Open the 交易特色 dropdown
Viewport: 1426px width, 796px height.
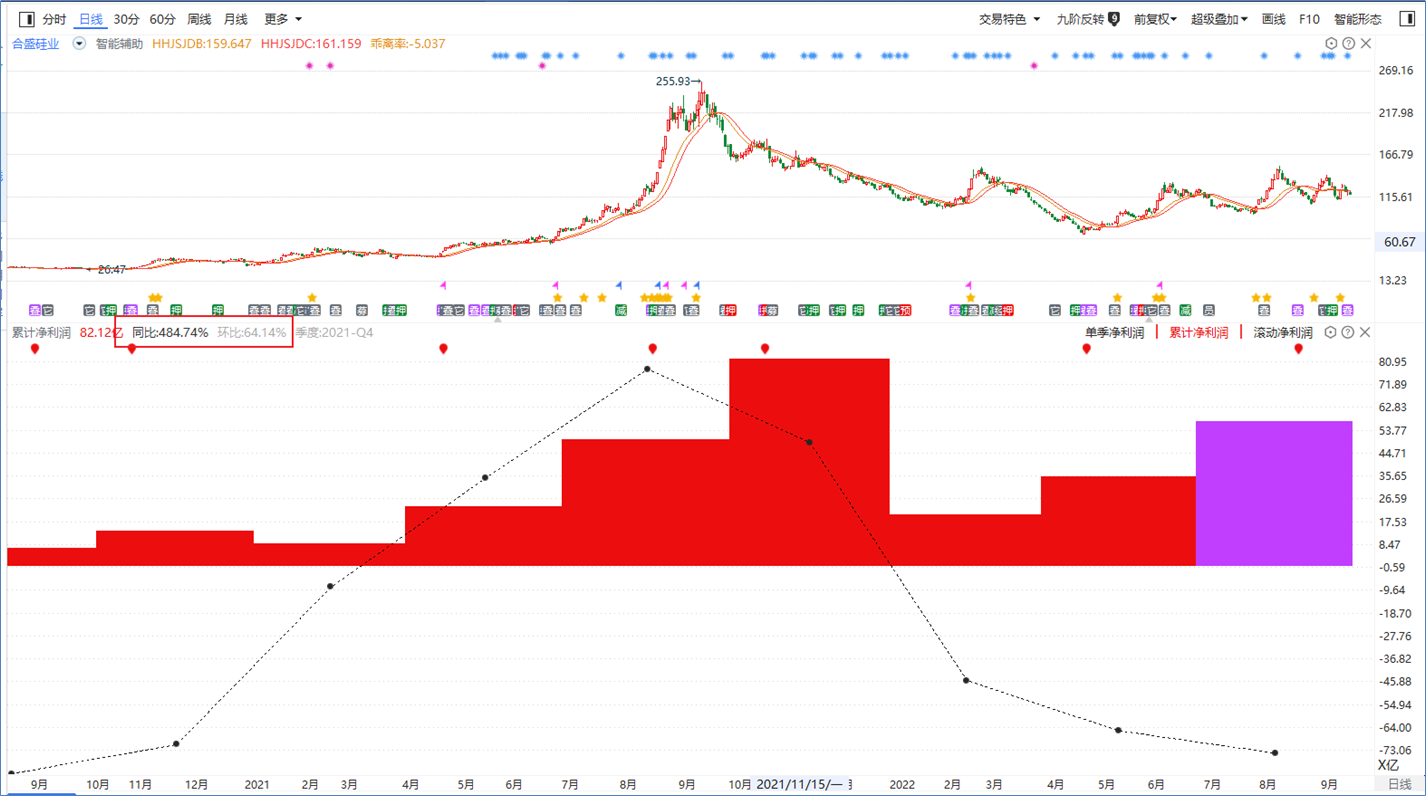coord(1009,19)
